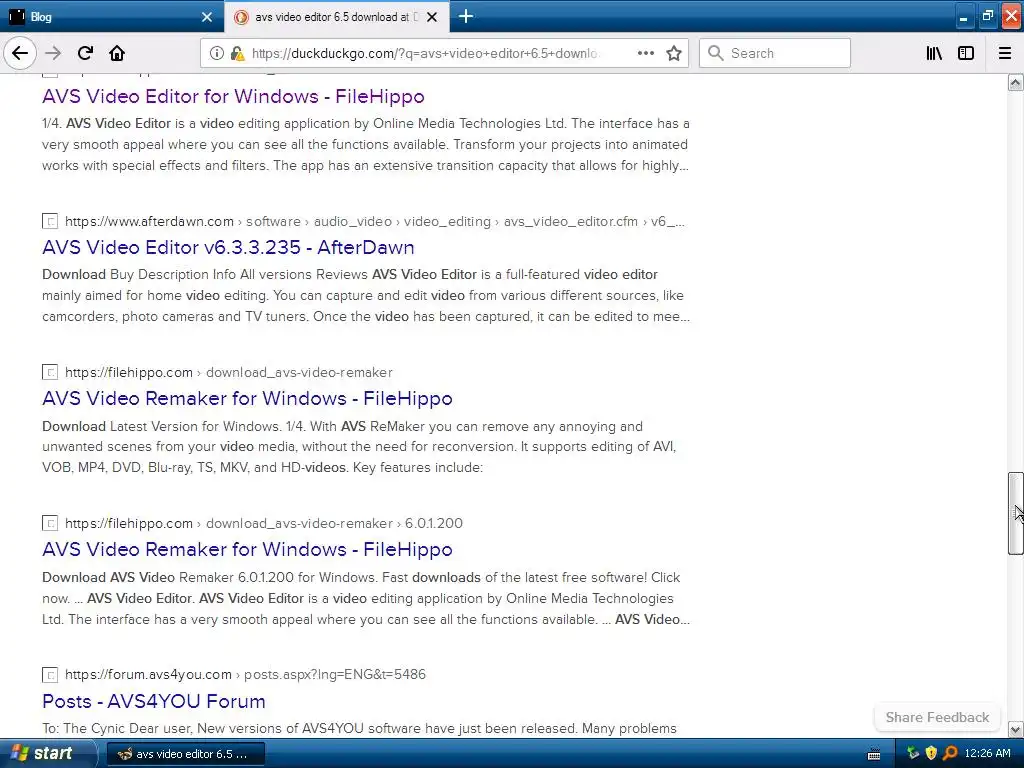This screenshot has height=768, width=1024.
Task: Select the avs video editor 6.5 tab
Action: tap(337, 17)
